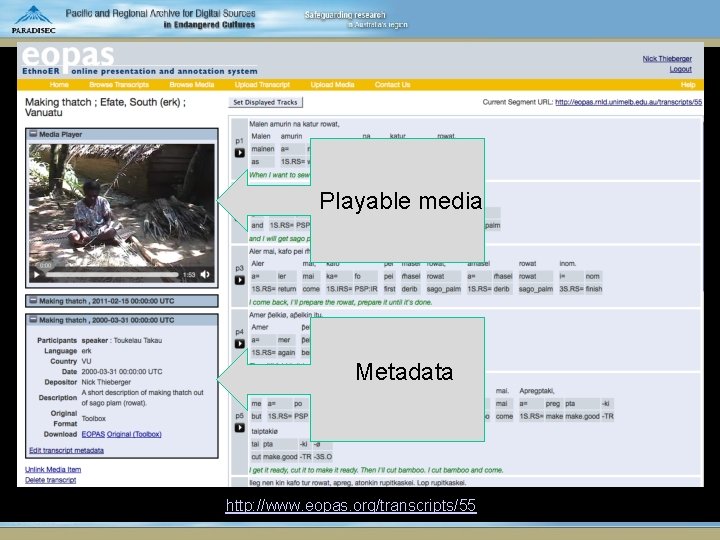720x540 pixels.
Task: Click the Unlink Media Item link
Action: pos(53,469)
